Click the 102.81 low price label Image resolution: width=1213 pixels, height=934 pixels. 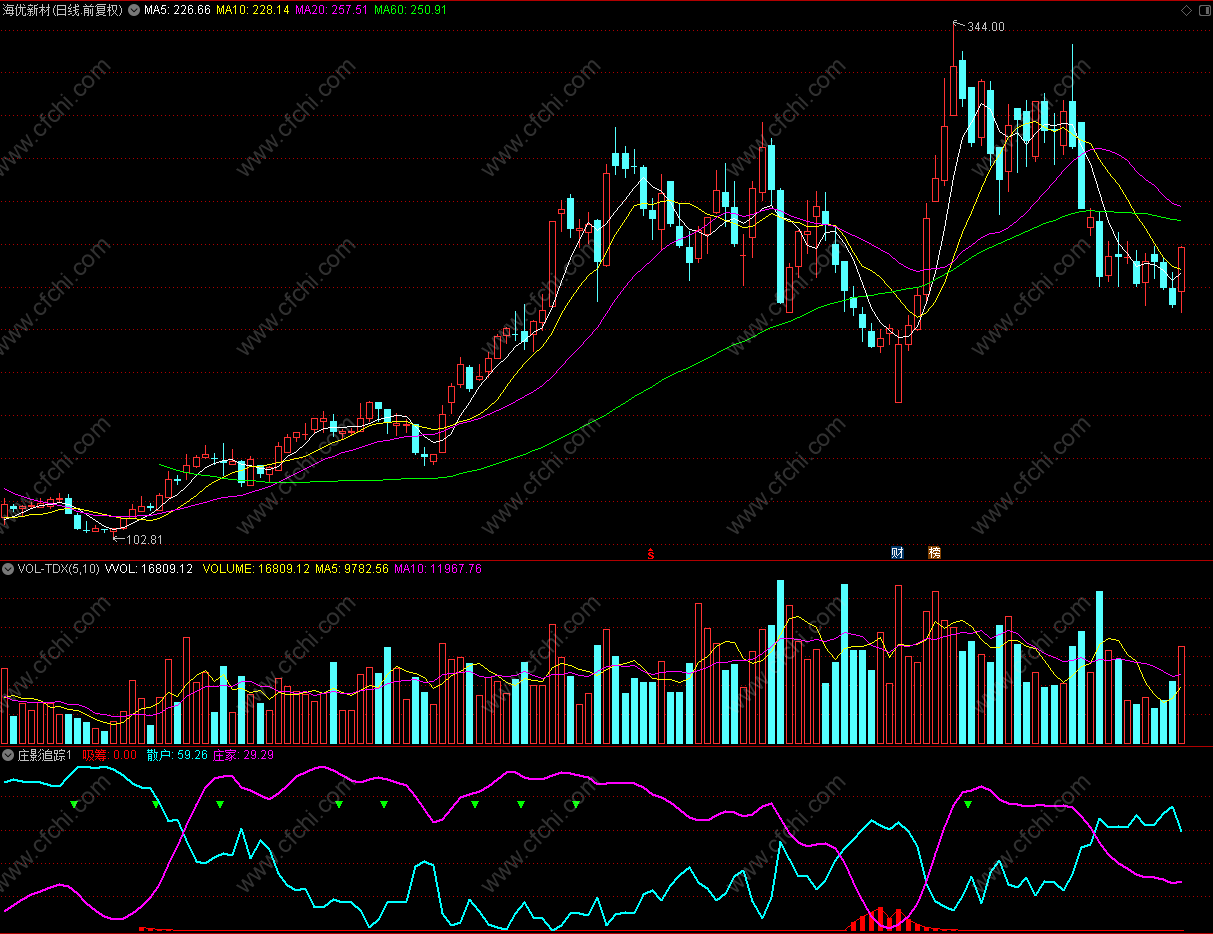coord(144,539)
